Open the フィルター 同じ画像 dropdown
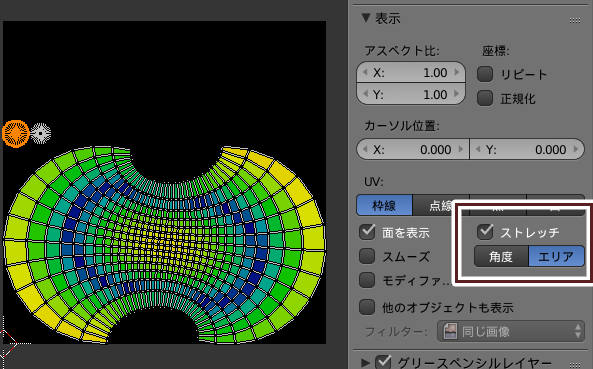The image size is (593, 369). [x=511, y=332]
